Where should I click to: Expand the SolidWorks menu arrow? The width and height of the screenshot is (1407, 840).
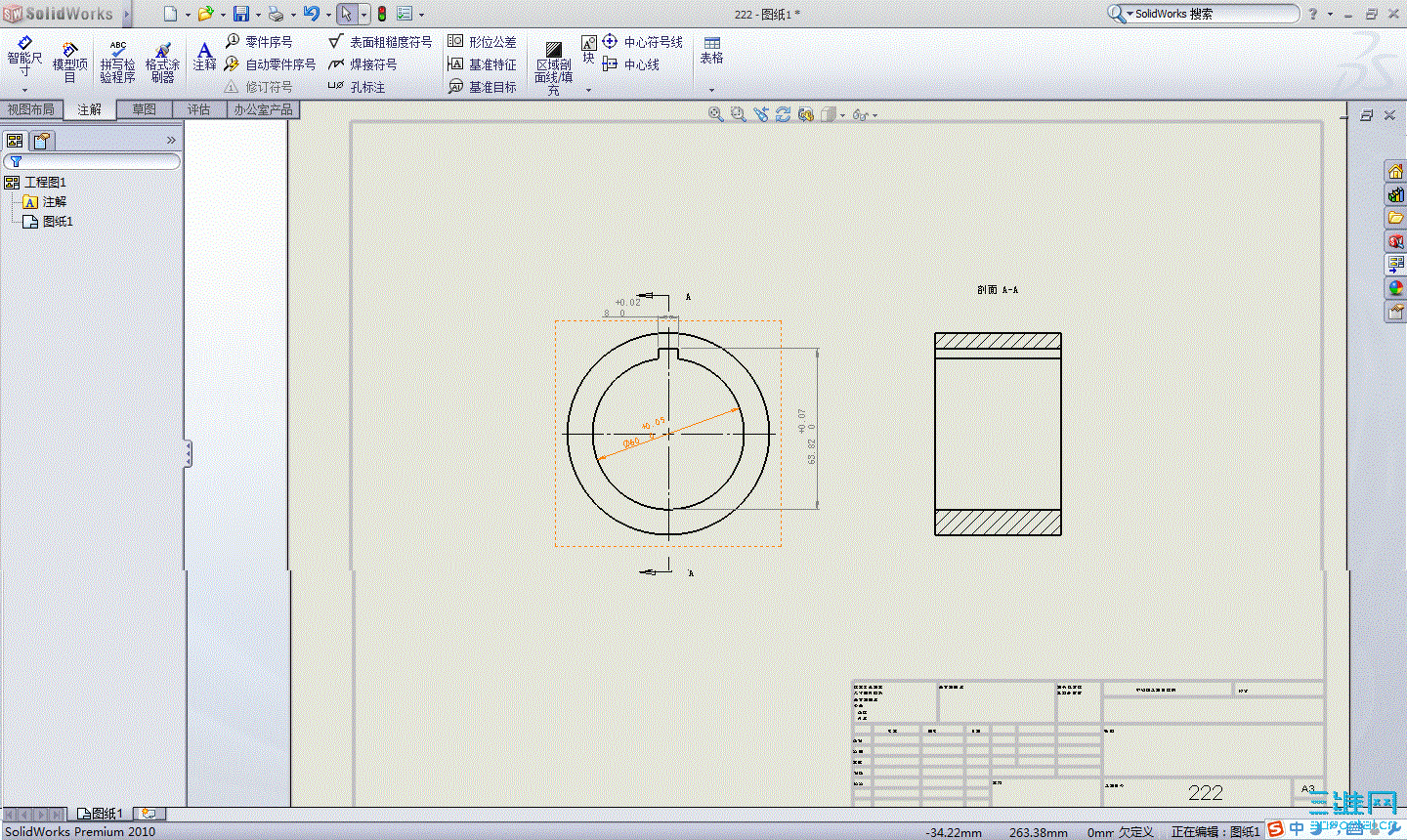127,14
